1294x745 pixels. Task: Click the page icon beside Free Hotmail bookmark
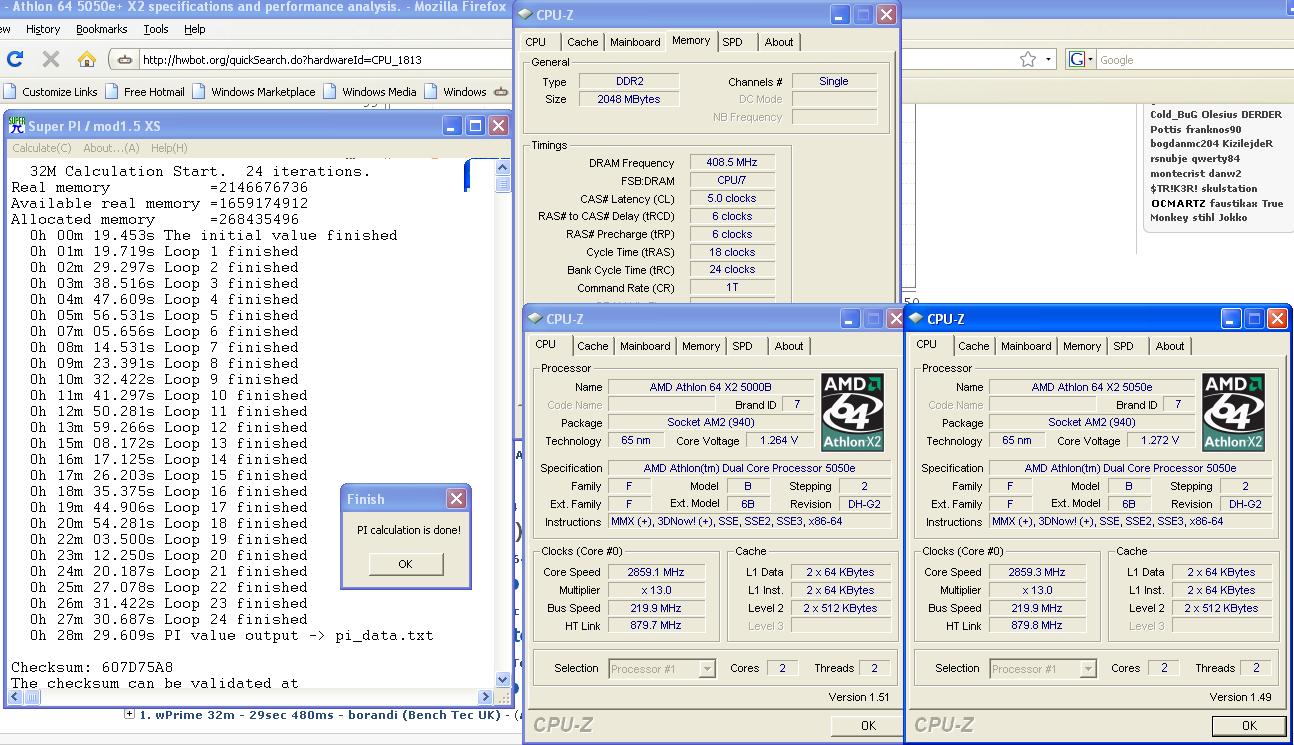113,91
